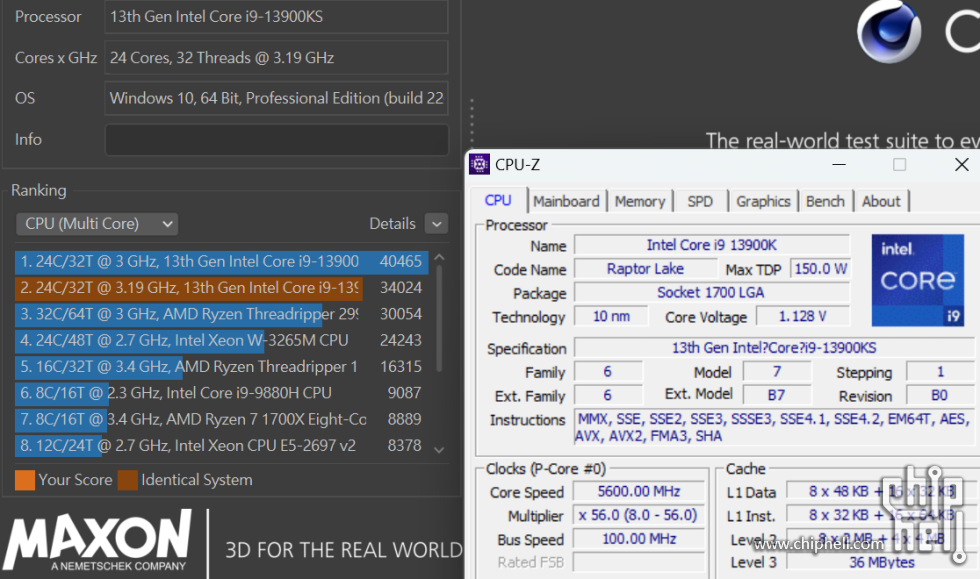Click the OS field showing Windows 10
The width and height of the screenshot is (980, 579).
277,98
